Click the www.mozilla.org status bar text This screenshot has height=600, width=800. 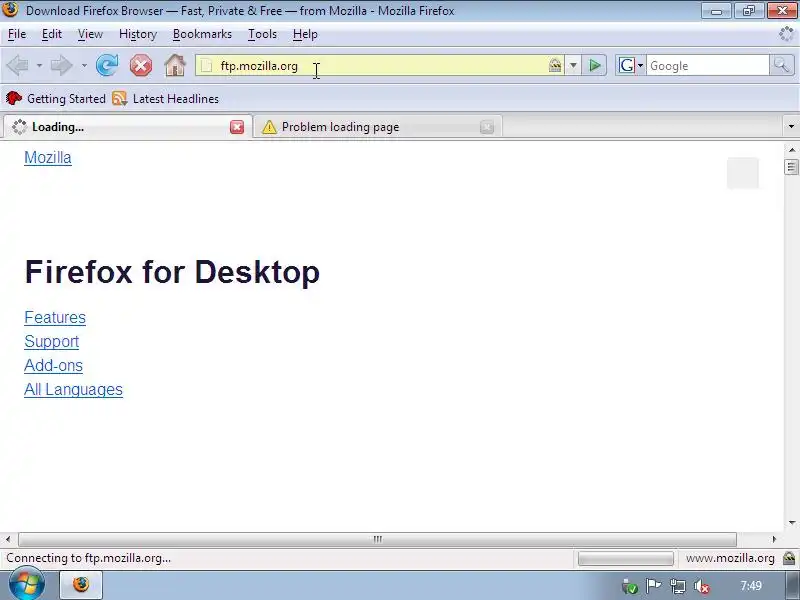click(x=730, y=558)
